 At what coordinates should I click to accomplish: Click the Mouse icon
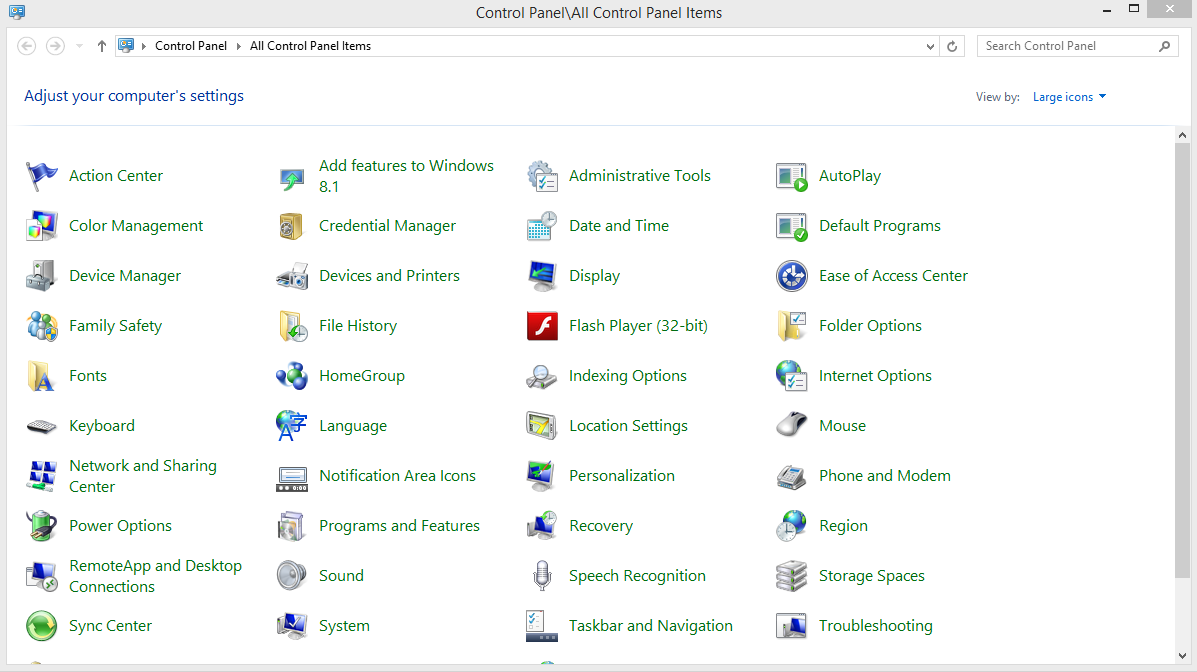(792, 426)
